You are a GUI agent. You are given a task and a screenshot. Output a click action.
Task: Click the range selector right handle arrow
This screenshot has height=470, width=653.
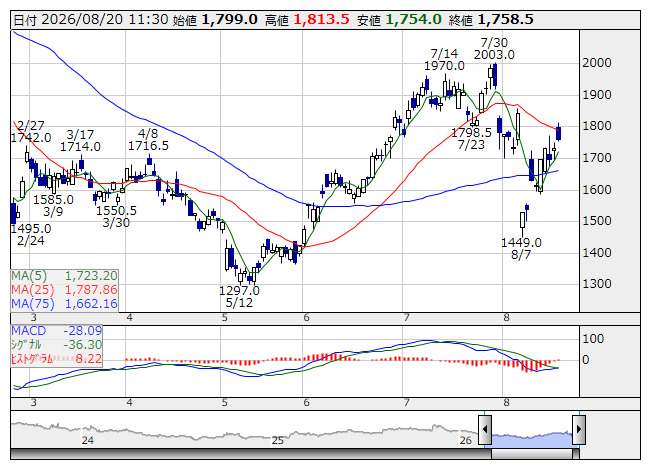pyautogui.click(x=579, y=429)
